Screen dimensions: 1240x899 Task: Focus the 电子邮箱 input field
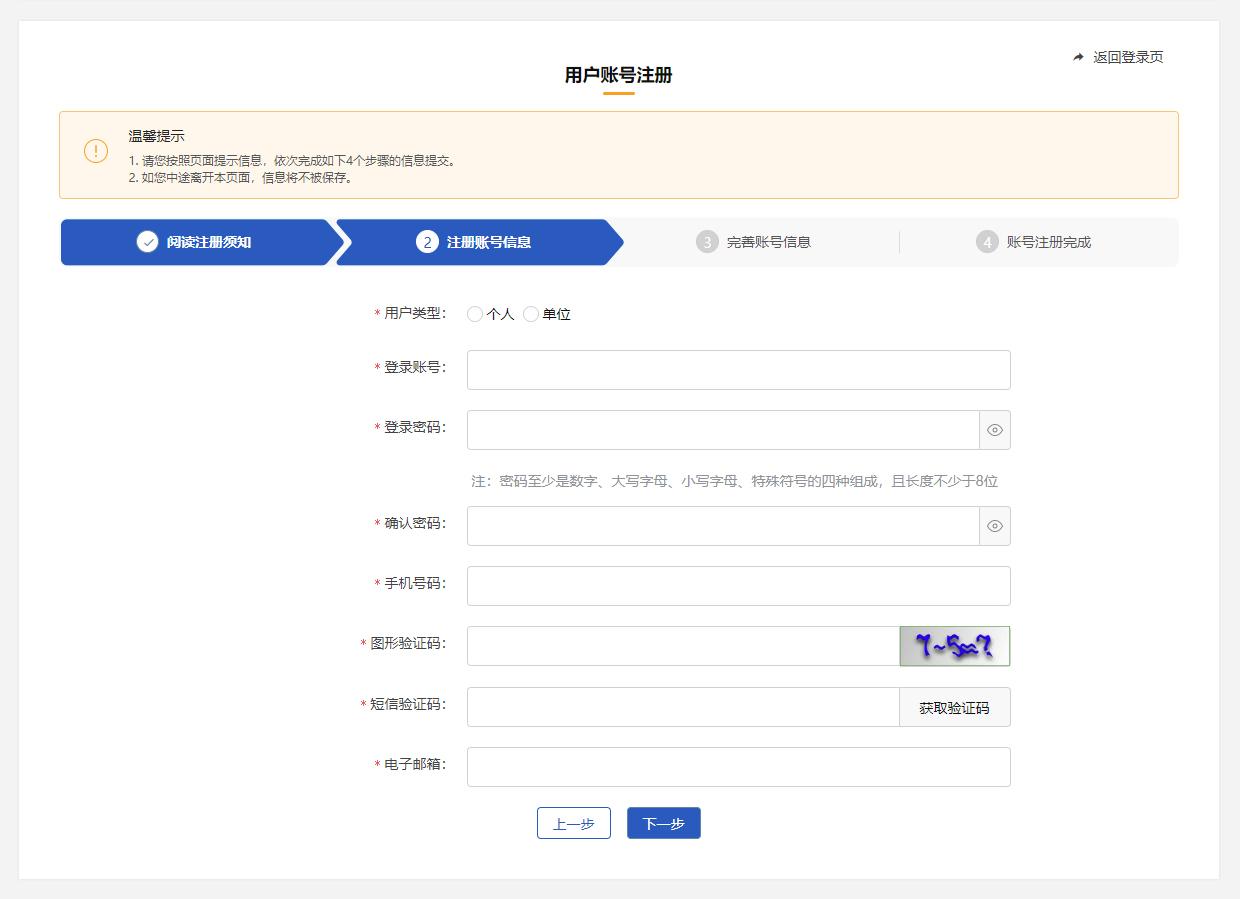click(738, 767)
